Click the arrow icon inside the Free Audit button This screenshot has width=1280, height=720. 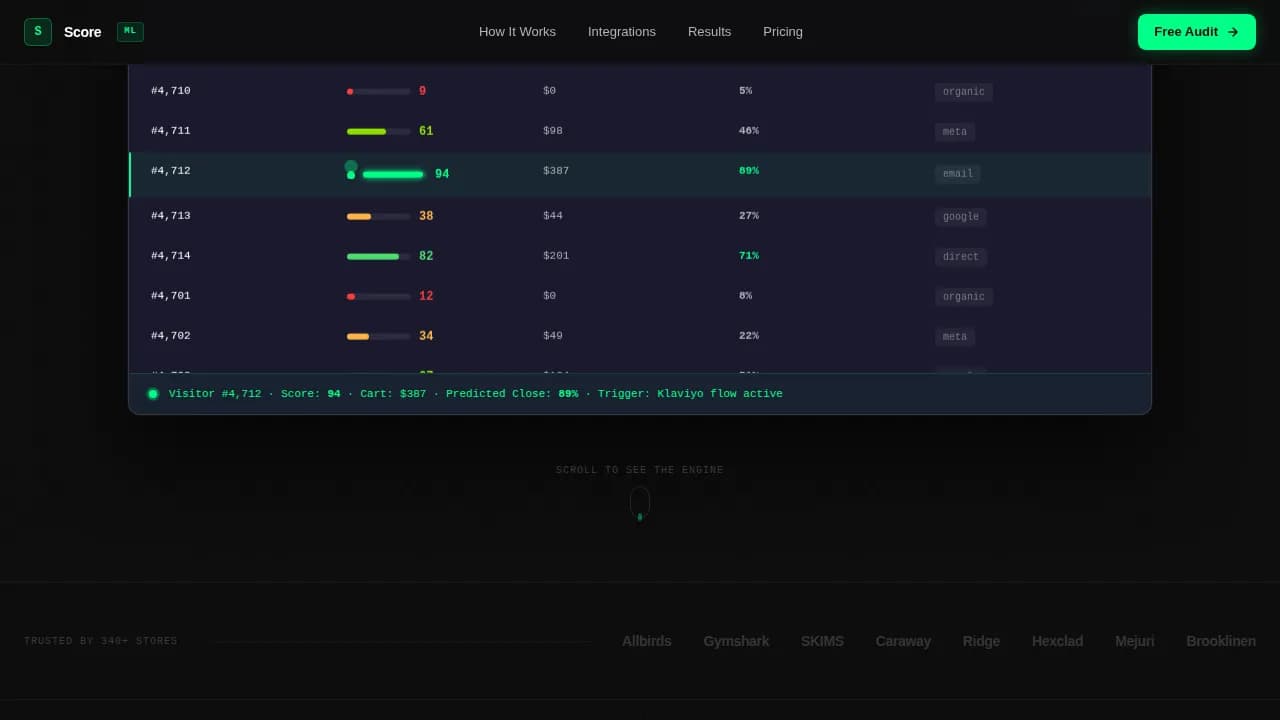coord(1232,31)
